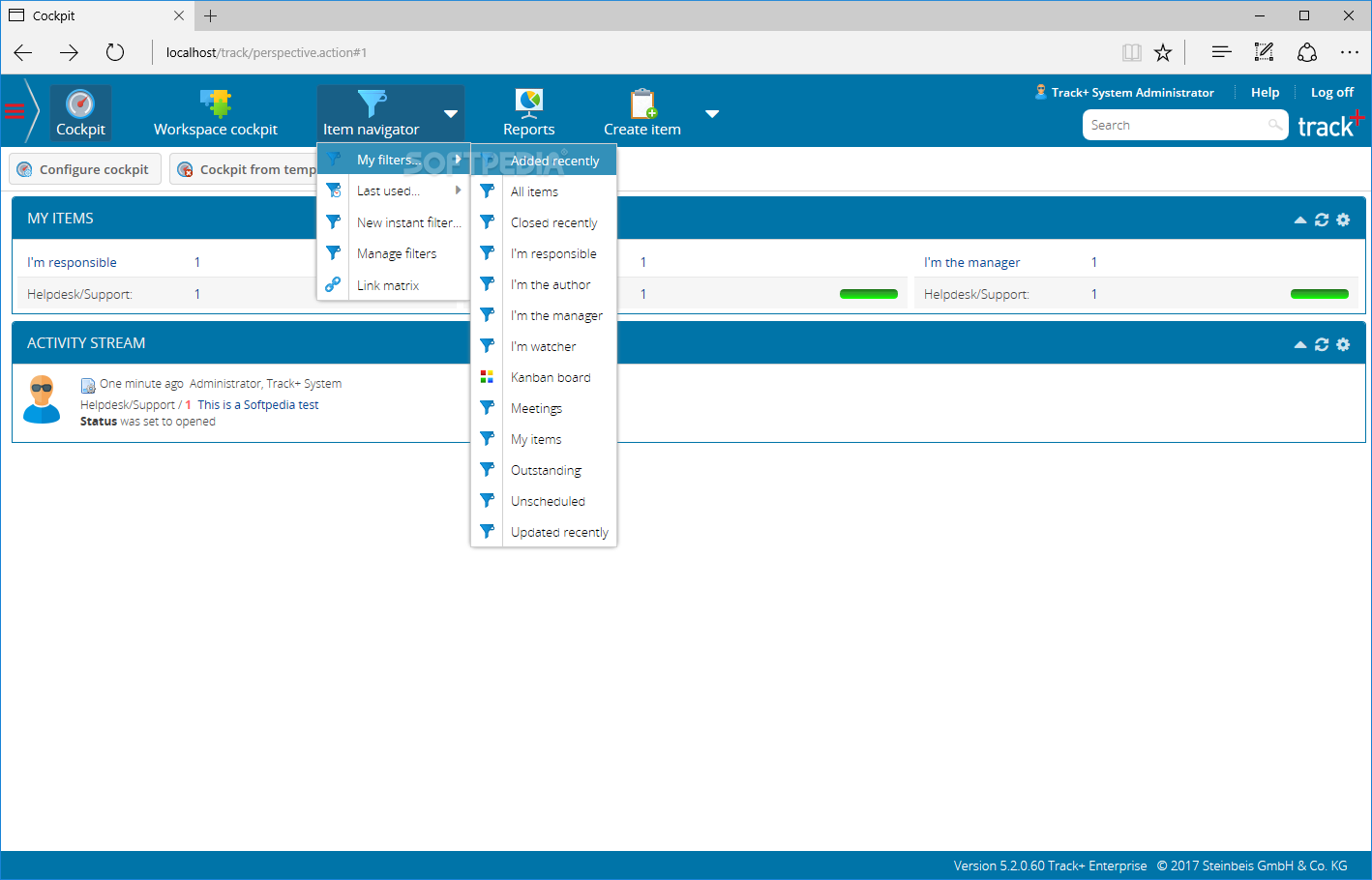Click the administrator avatar in activity stream
The image size is (1372, 880).
[x=42, y=399]
